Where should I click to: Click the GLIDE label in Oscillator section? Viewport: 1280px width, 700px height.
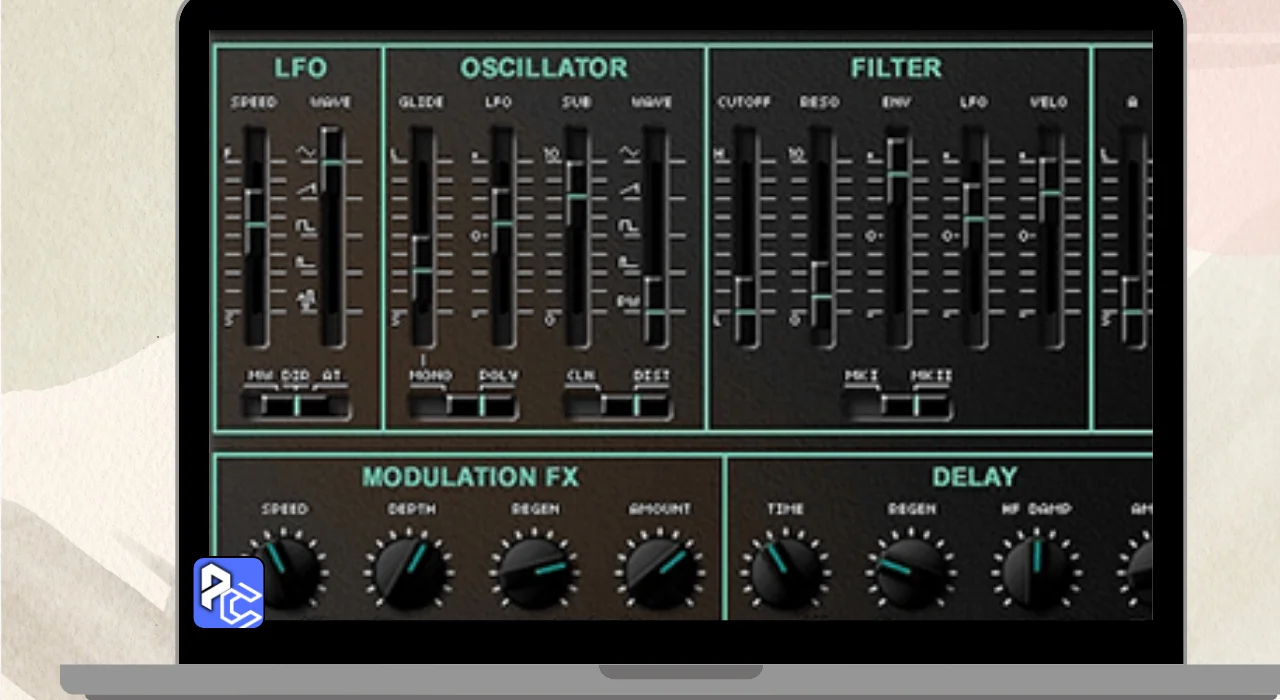tap(422, 102)
